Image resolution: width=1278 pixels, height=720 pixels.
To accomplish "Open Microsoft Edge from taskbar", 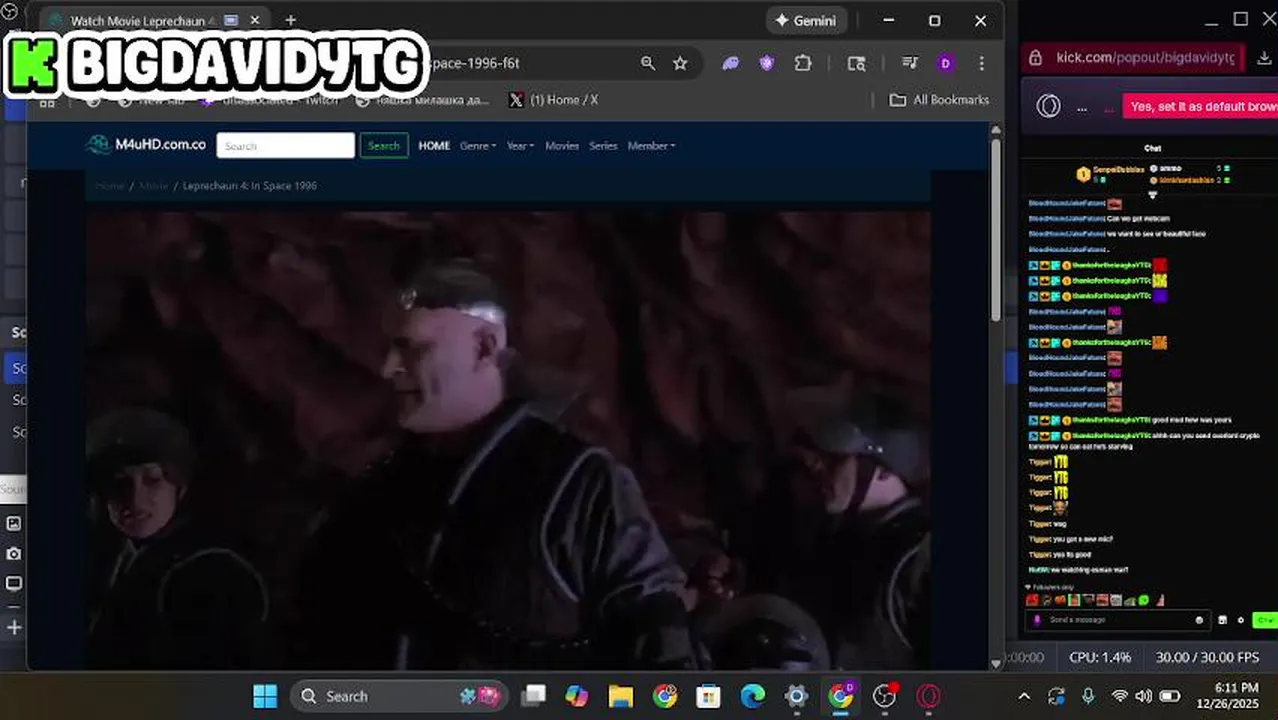I will coord(752,696).
